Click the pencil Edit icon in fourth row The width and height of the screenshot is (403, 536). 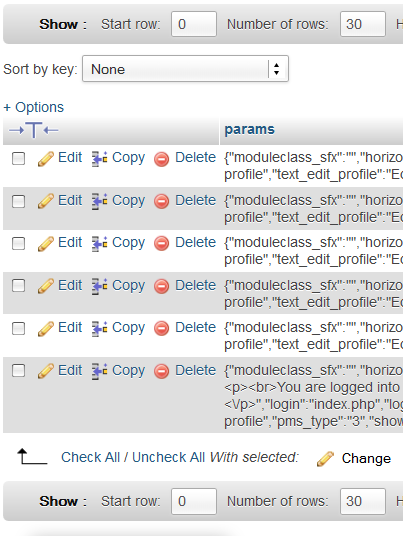[46, 286]
